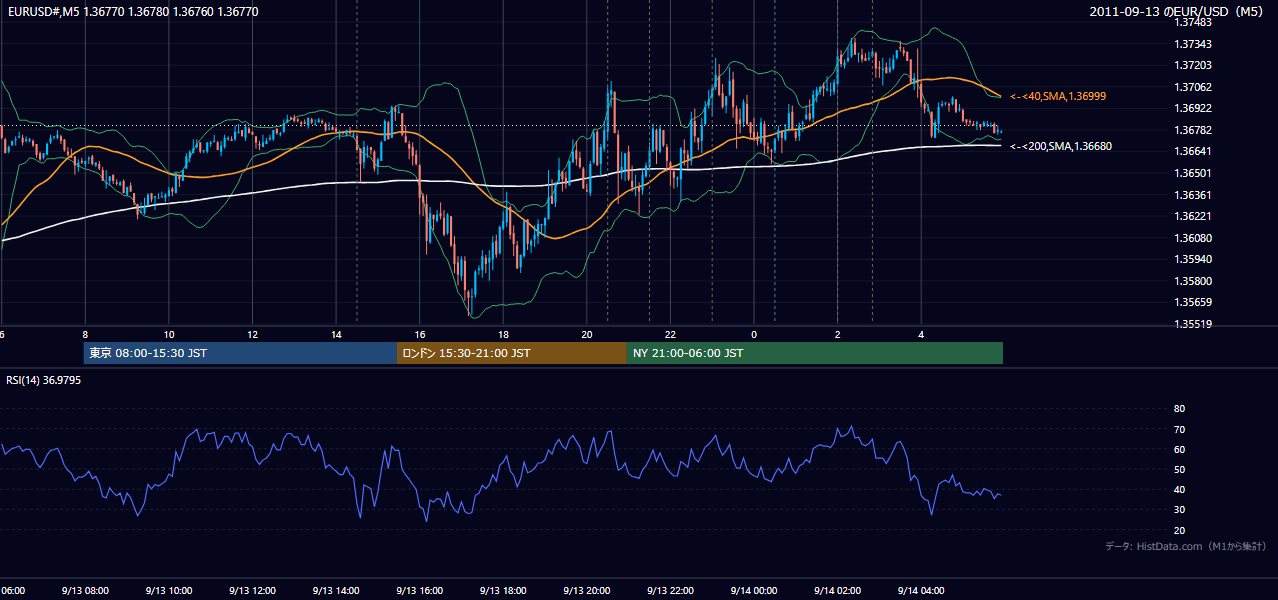This screenshot has width=1278, height=600.
Task: Click hour label 0 under the price chart
Action: point(754,335)
